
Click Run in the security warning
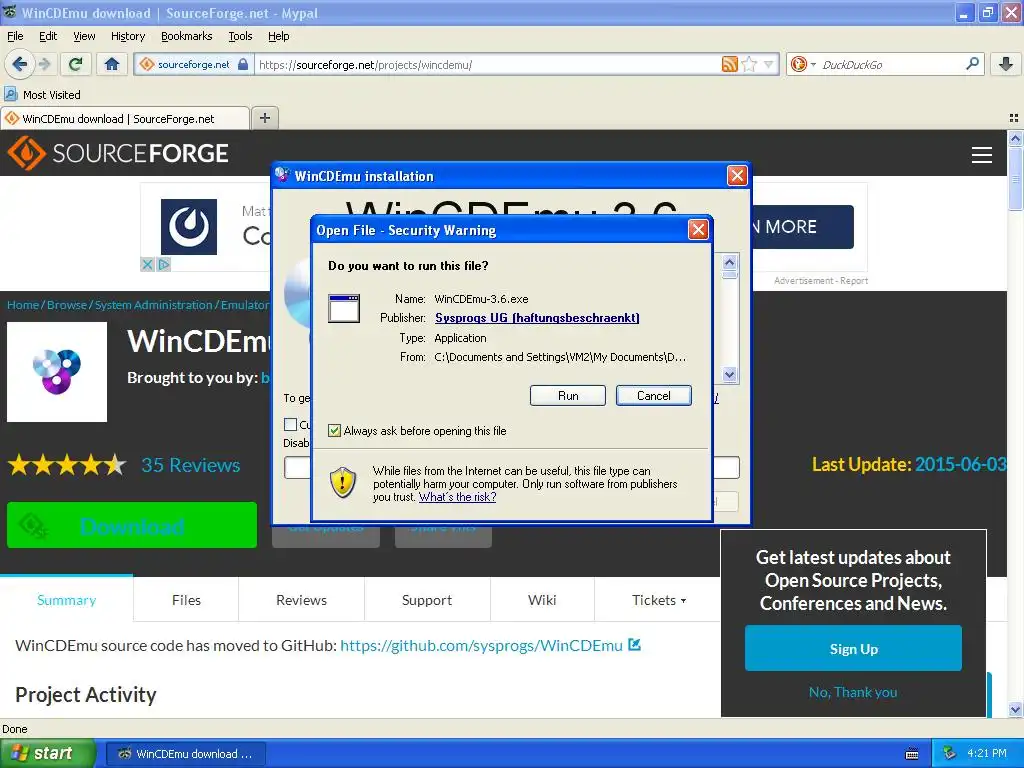pyautogui.click(x=568, y=396)
